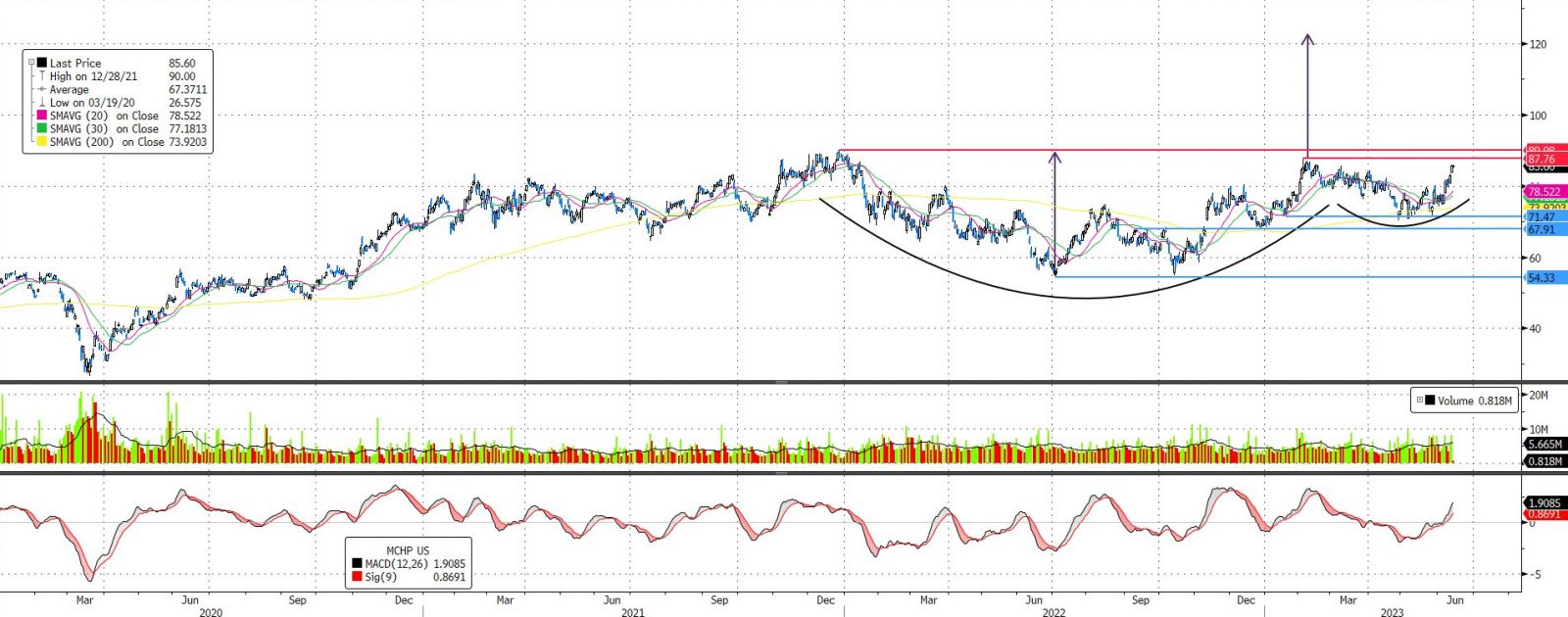Grab divider handle between volume and MACD panels
Image resolution: width=1568 pixels, height=617 pixels.
pyautogui.click(x=781, y=474)
